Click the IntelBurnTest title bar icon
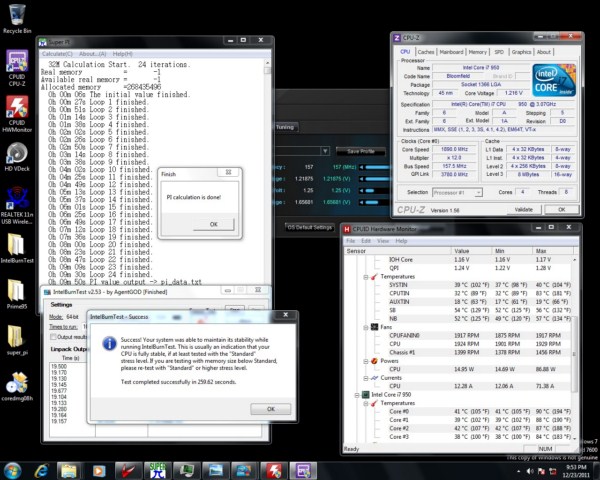The width and height of the screenshot is (600, 480). [47, 292]
